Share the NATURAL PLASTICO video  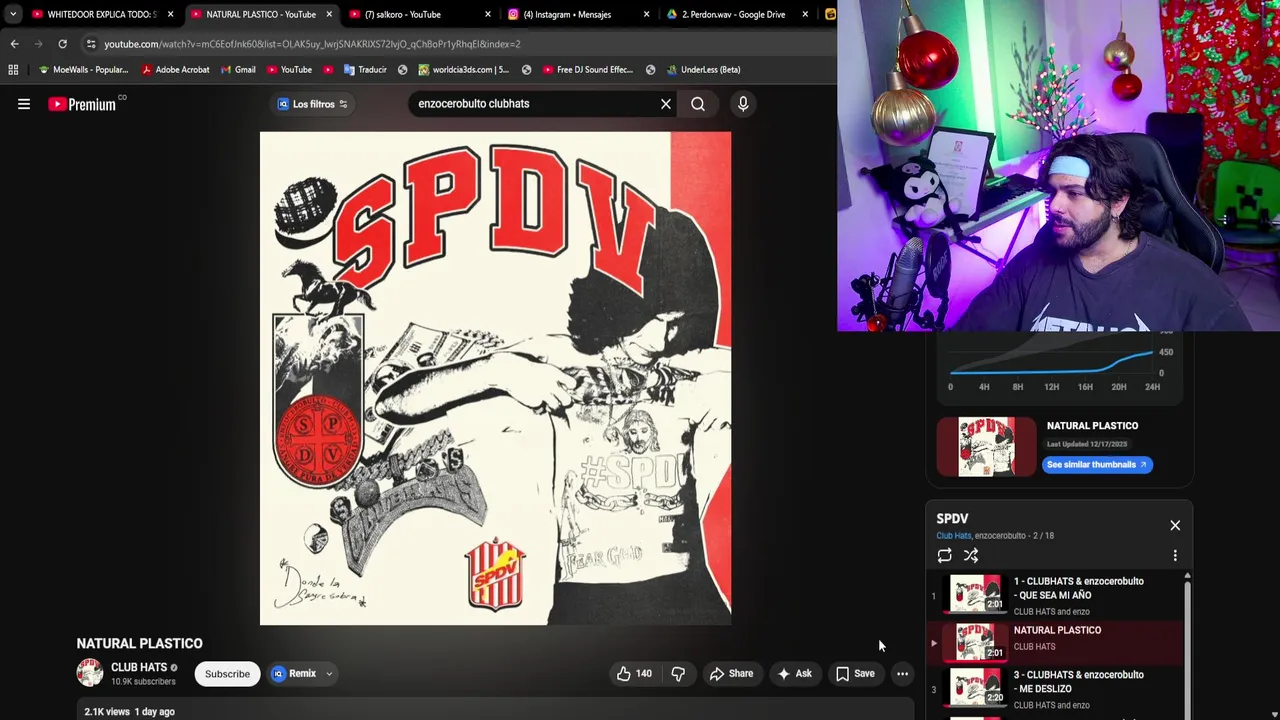[x=731, y=674]
